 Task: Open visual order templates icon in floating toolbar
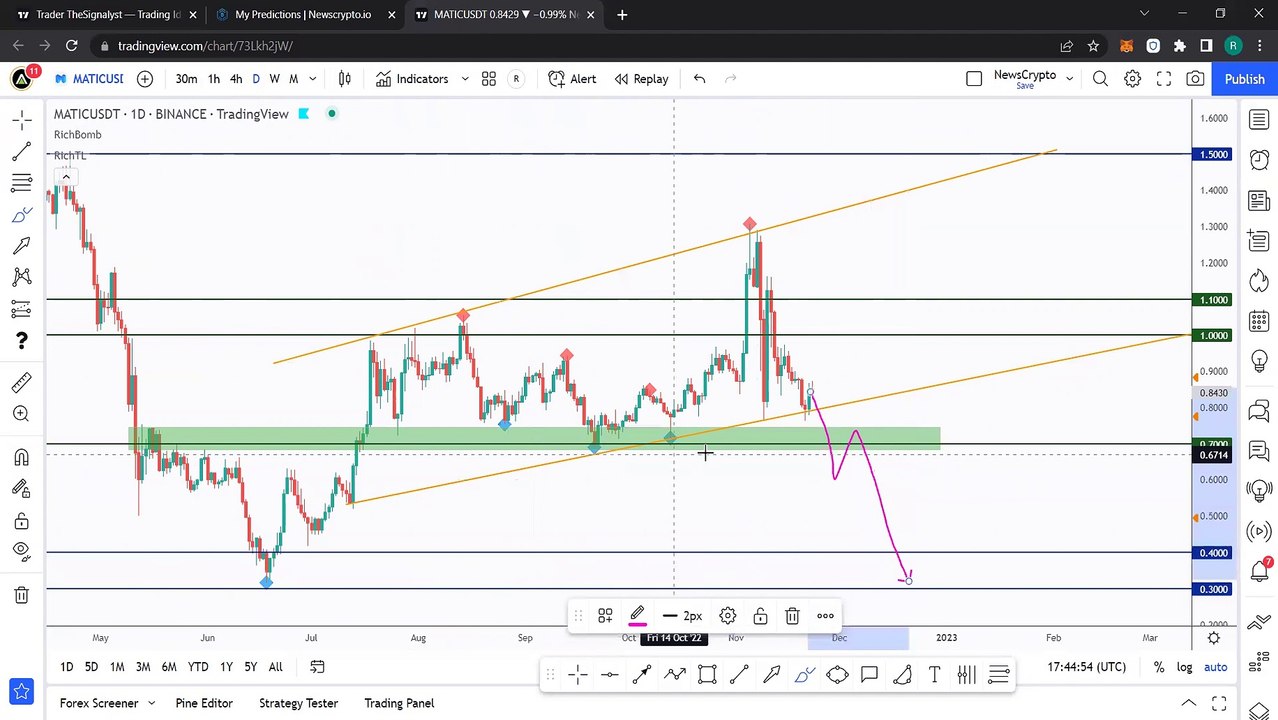(x=605, y=616)
